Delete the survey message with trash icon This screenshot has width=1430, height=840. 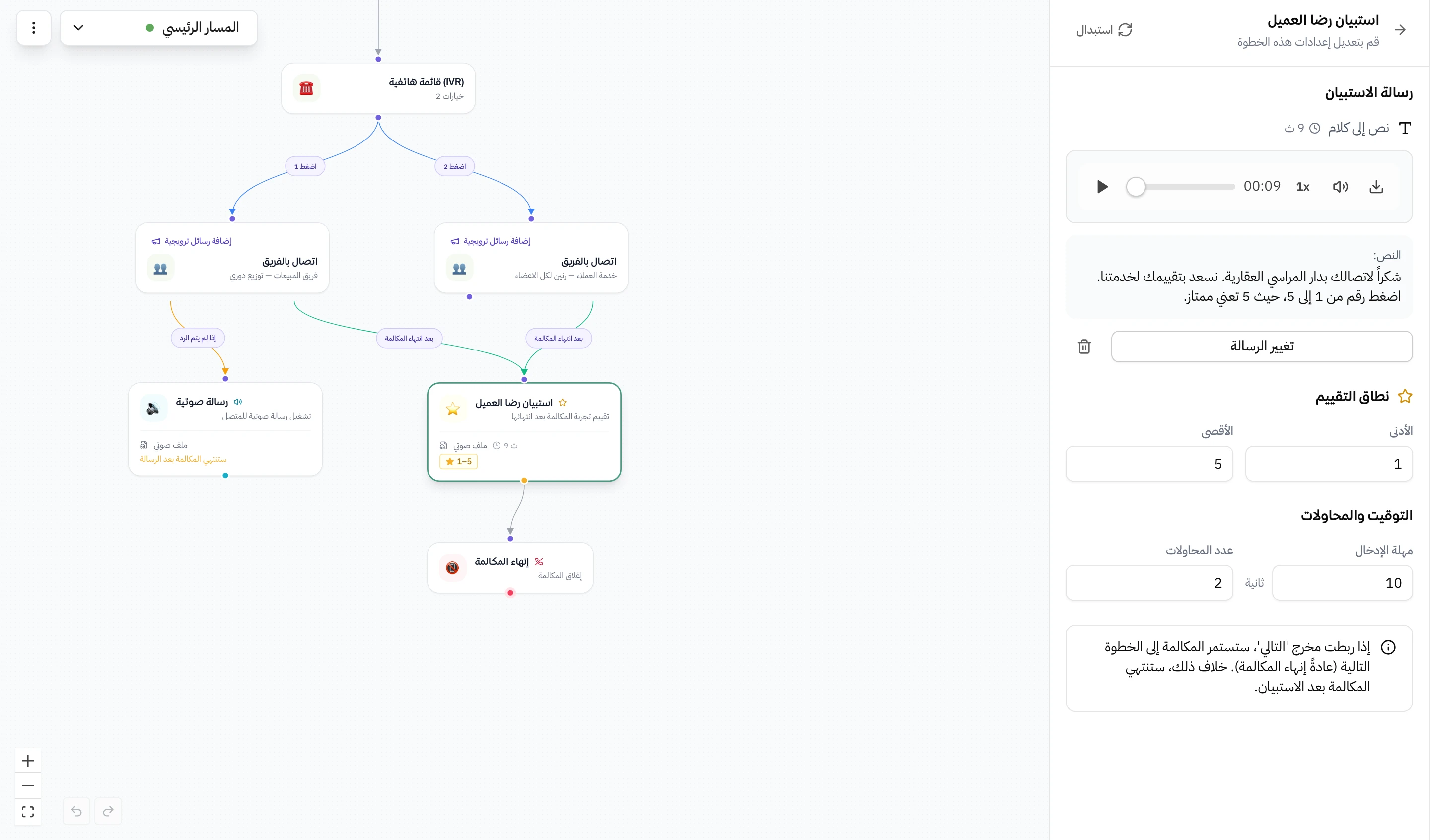[1084, 346]
